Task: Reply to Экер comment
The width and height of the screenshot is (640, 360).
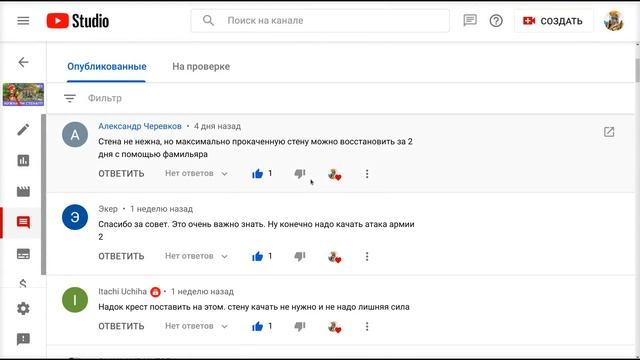Action: click(121, 256)
